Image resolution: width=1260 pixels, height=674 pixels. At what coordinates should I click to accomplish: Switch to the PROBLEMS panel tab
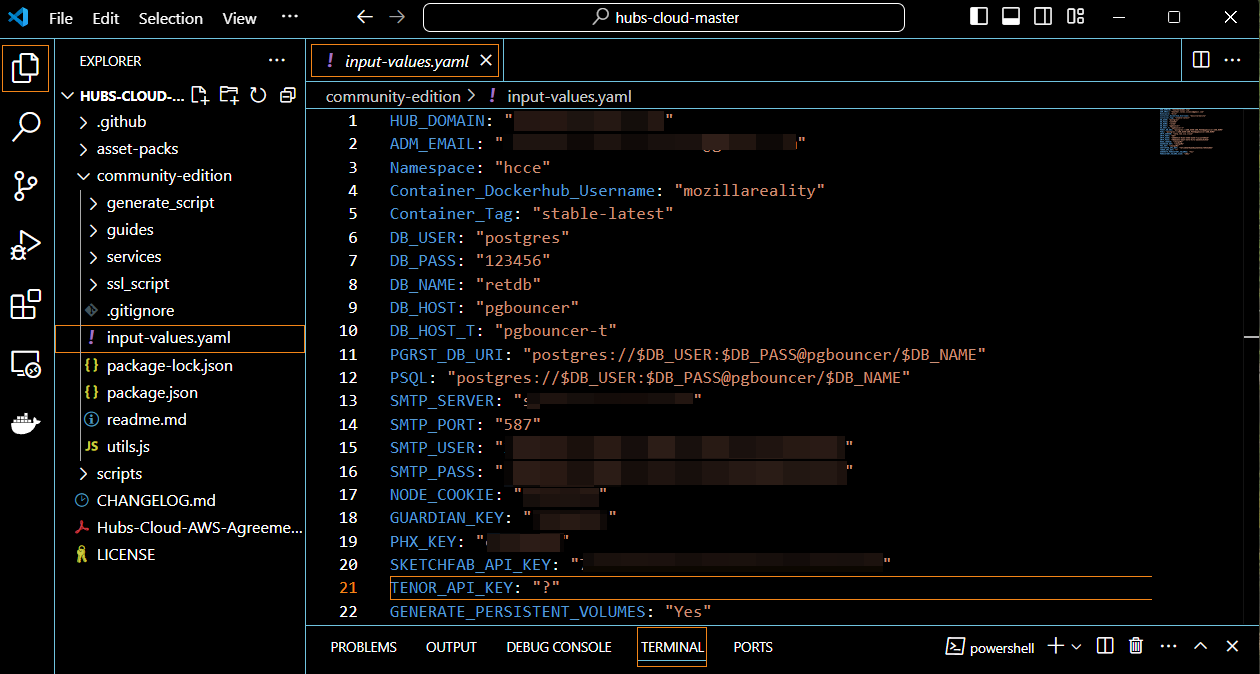pyautogui.click(x=364, y=647)
